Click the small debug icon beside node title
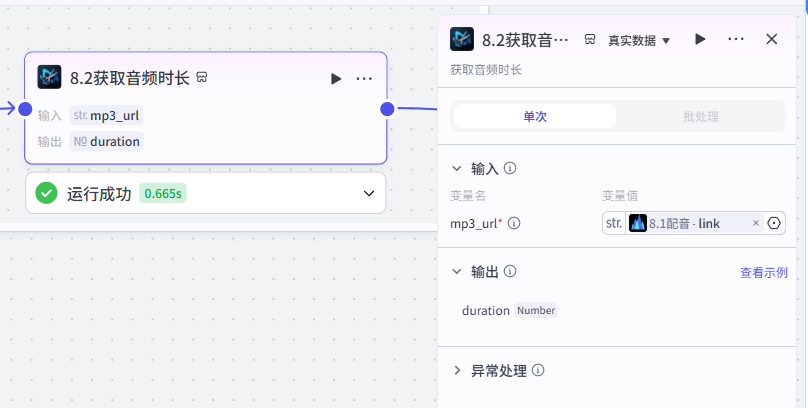The height and width of the screenshot is (408, 808). pos(202,78)
